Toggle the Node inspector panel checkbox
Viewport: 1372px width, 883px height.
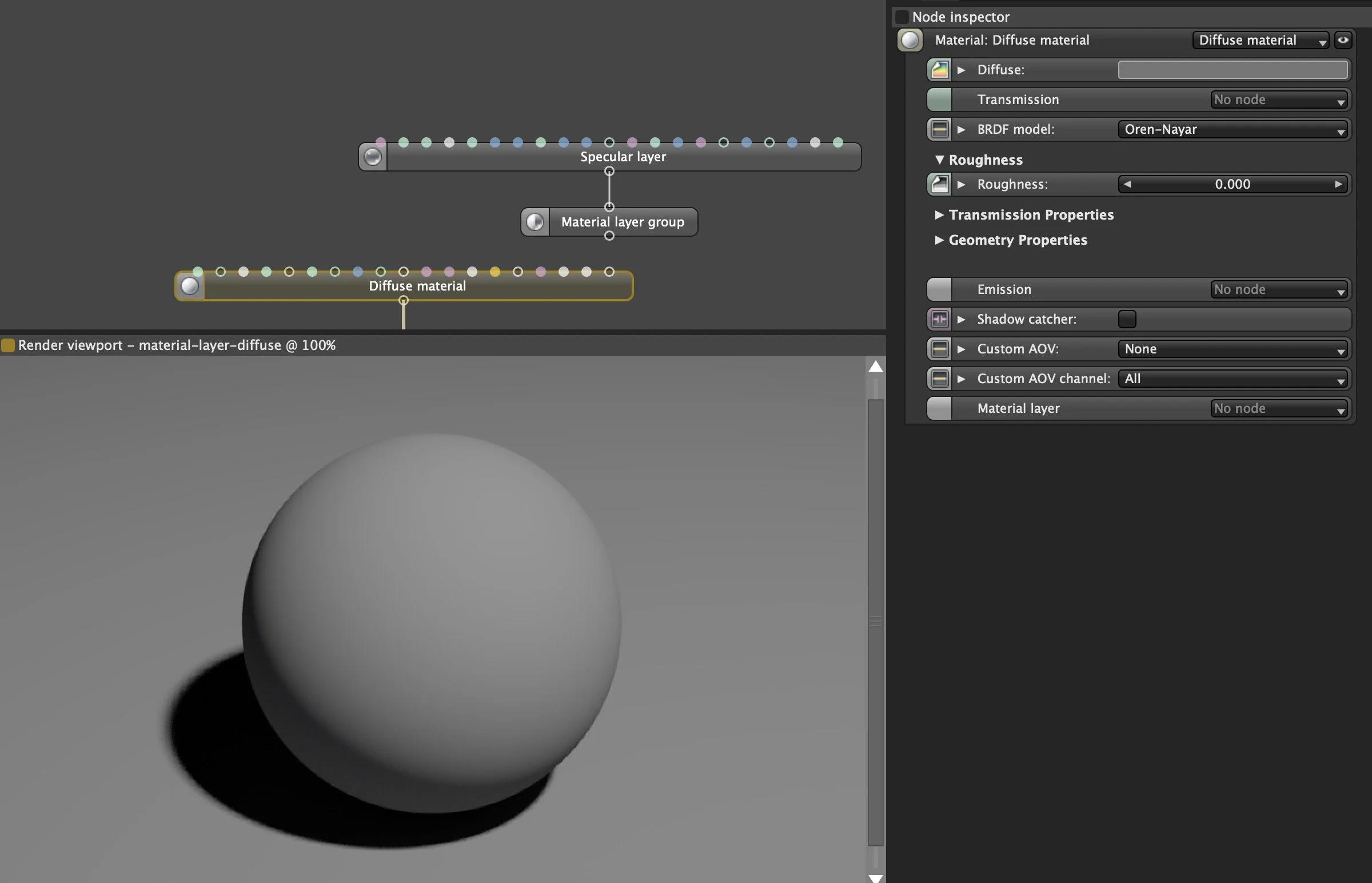pyautogui.click(x=902, y=17)
